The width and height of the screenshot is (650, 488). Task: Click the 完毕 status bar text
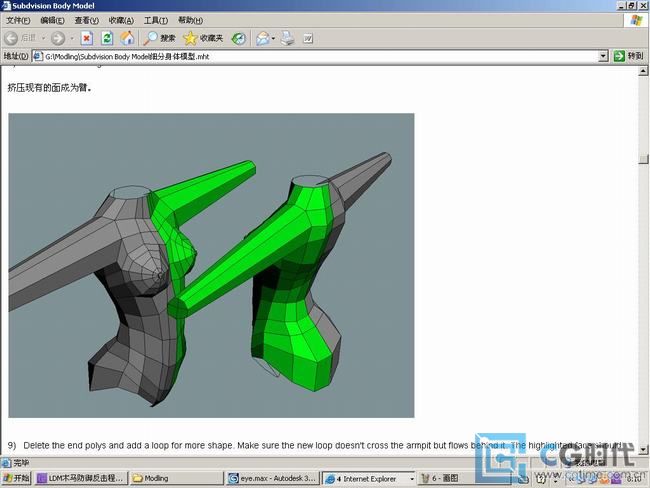click(x=21, y=463)
